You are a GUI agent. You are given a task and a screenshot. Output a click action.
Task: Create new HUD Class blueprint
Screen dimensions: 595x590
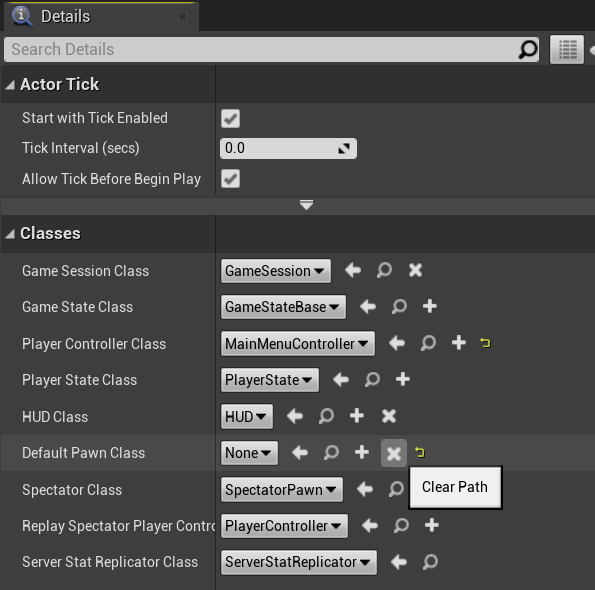pos(357,416)
